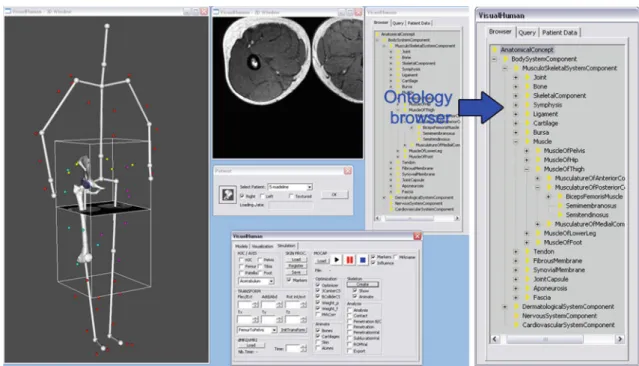The width and height of the screenshot is (639, 366).
Task: Click the patient picture icon in Patient dialog
Action: coord(227,194)
